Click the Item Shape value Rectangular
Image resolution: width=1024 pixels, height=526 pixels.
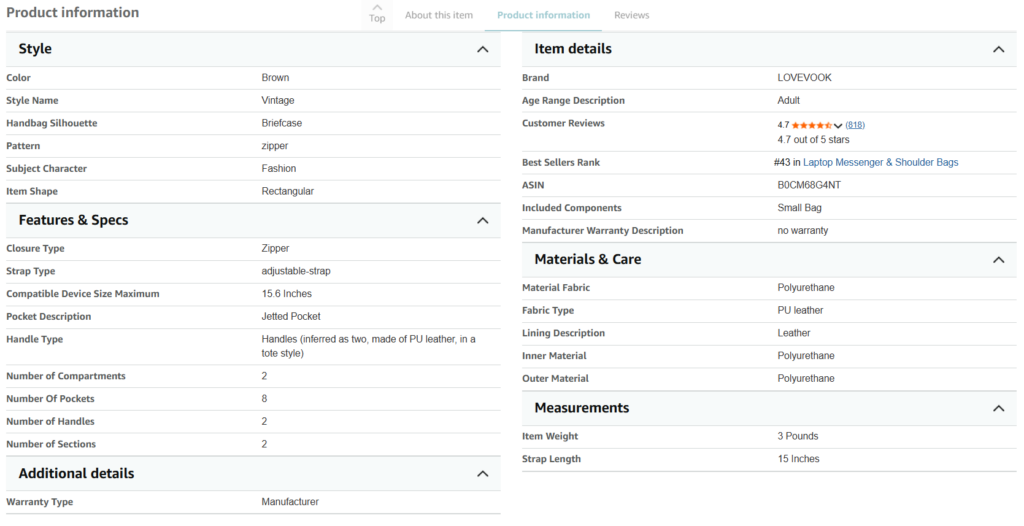(287, 191)
